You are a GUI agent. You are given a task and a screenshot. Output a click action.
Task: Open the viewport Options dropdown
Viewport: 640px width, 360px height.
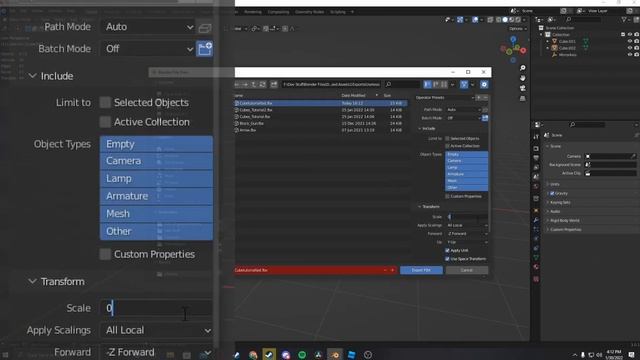click(518, 29)
